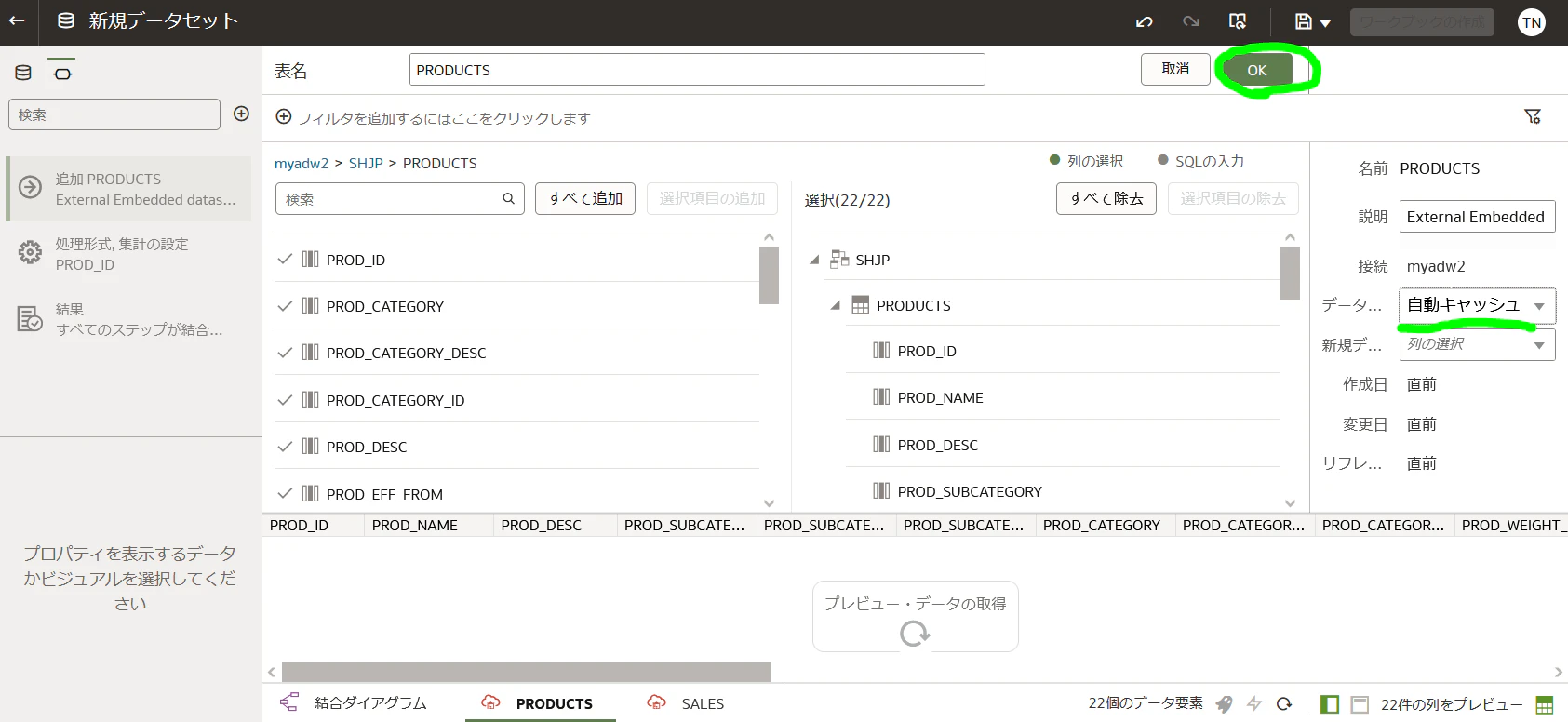Add a filter via the plus icon
This screenshot has height=722, width=1568.
(284, 117)
